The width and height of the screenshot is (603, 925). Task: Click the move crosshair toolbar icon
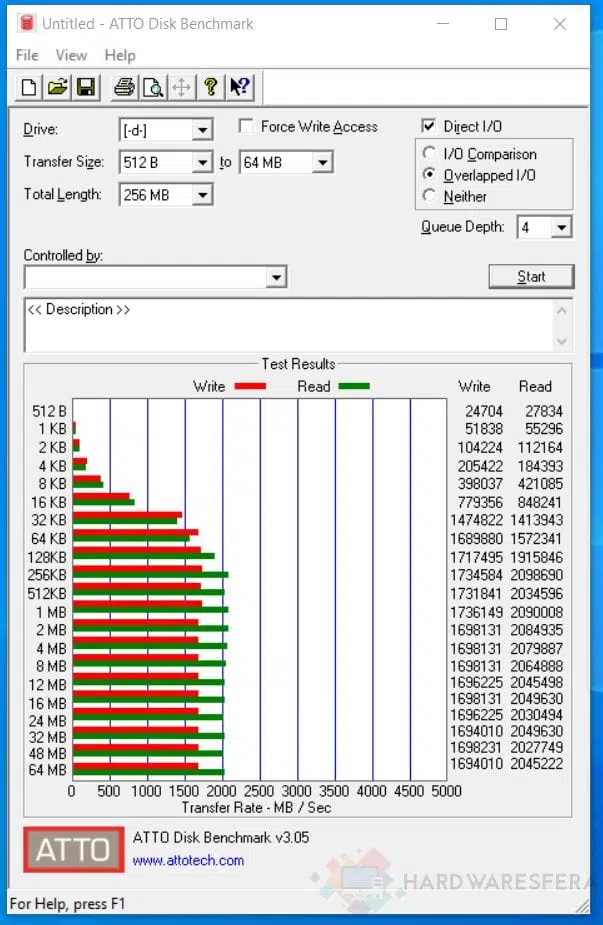[182, 87]
